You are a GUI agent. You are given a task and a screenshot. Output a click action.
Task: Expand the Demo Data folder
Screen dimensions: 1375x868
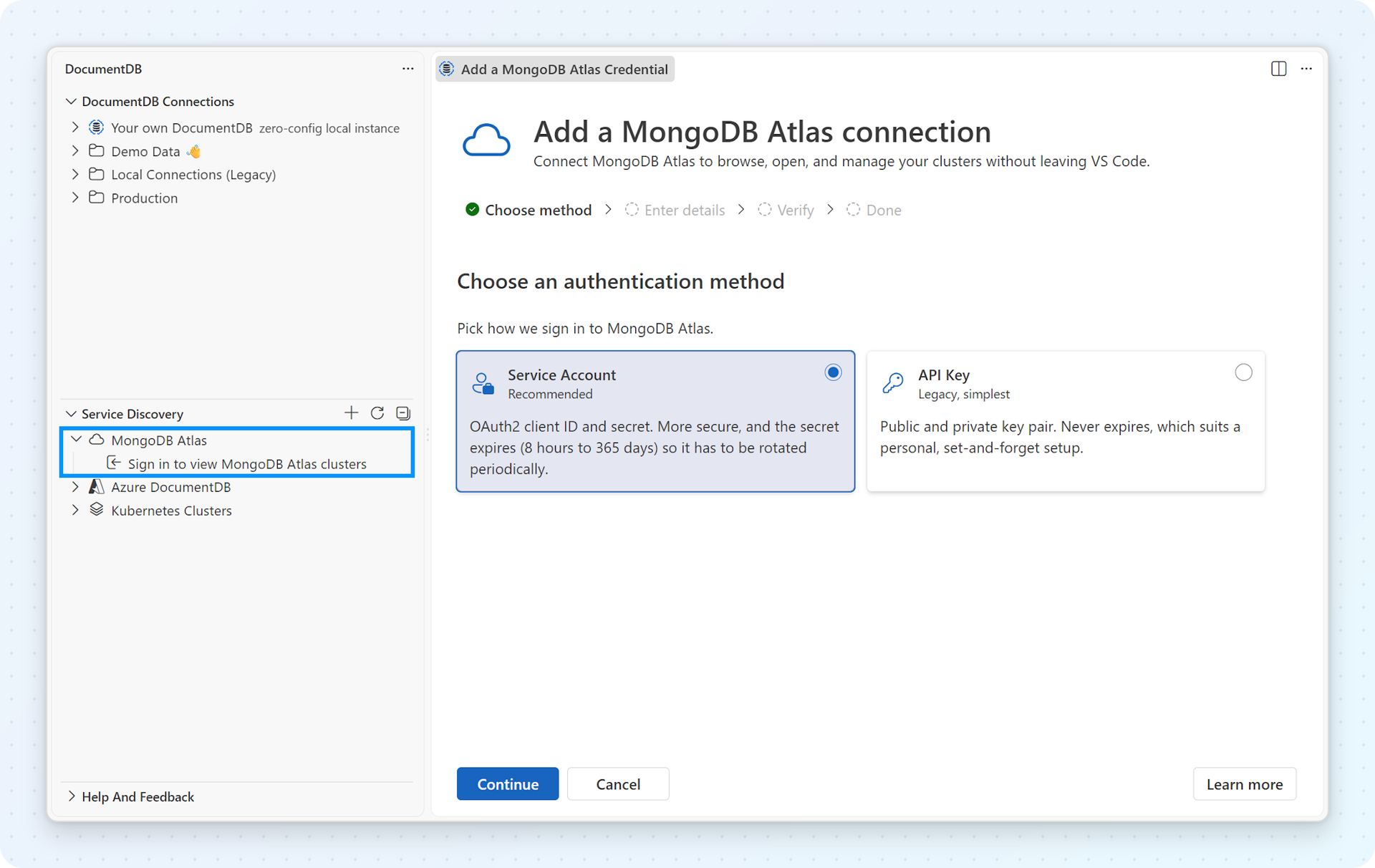coord(75,151)
